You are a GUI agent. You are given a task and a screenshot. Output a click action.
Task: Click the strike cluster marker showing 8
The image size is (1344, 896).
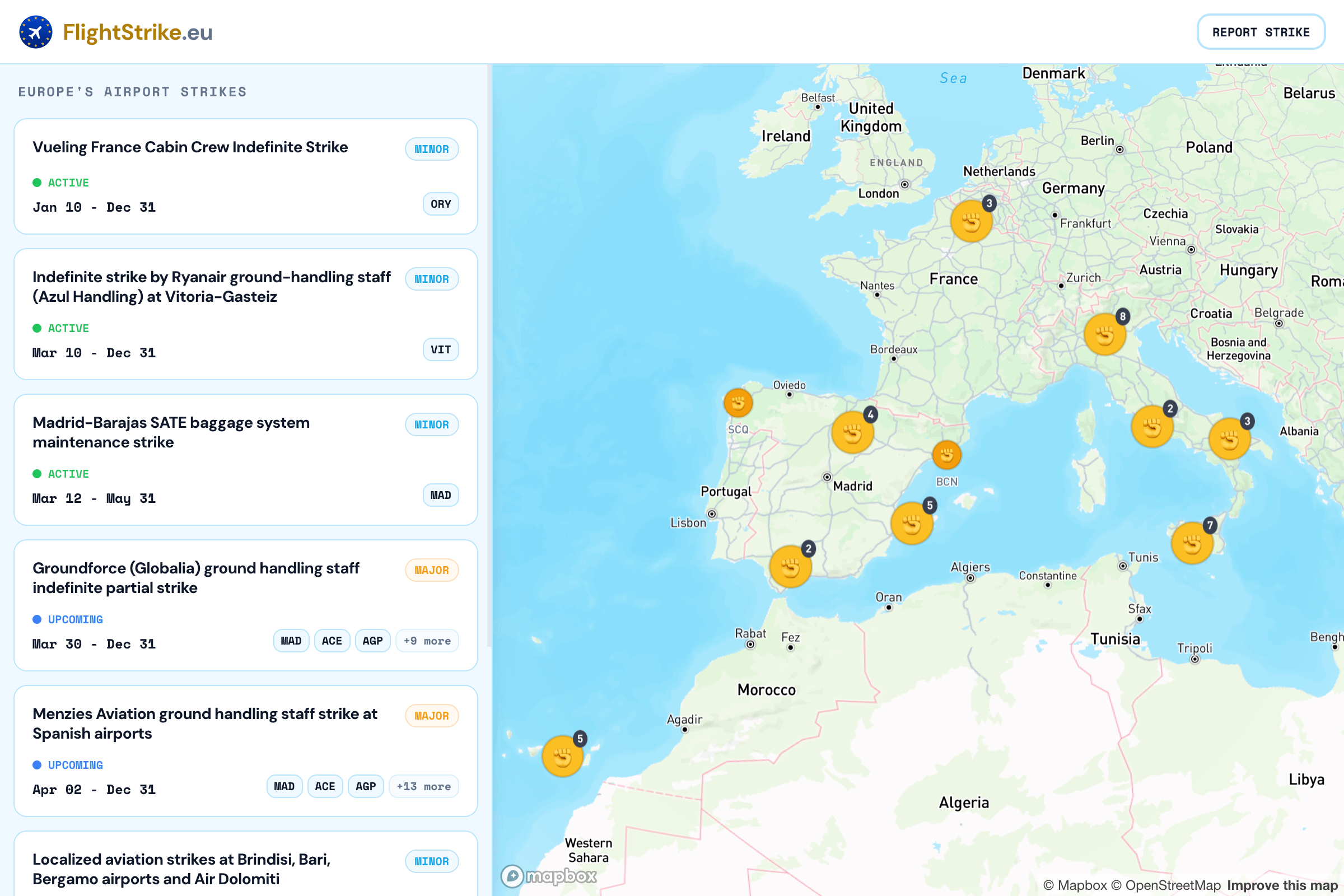pyautogui.click(x=1104, y=335)
